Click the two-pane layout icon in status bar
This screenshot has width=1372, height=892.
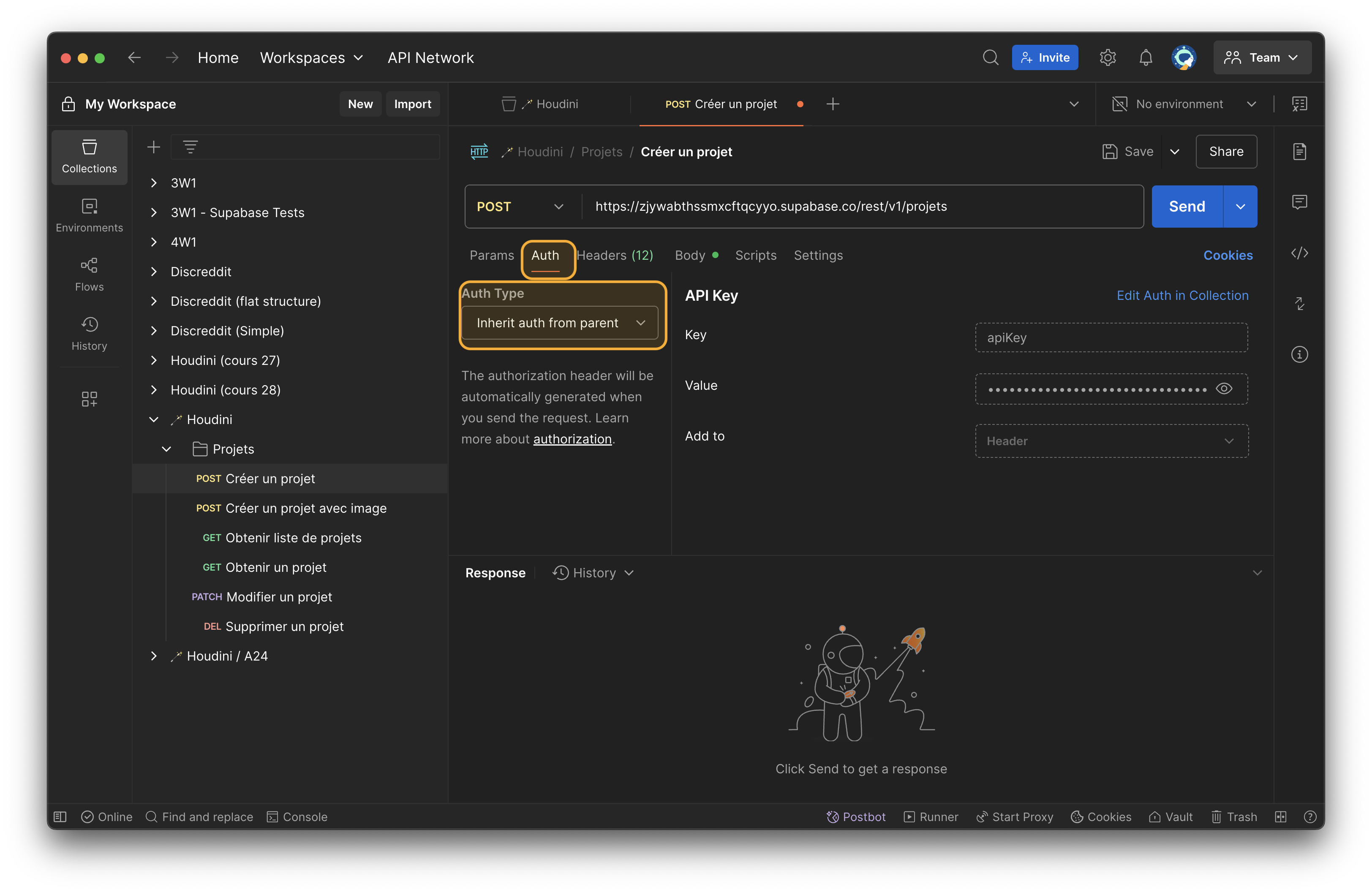click(x=1280, y=816)
